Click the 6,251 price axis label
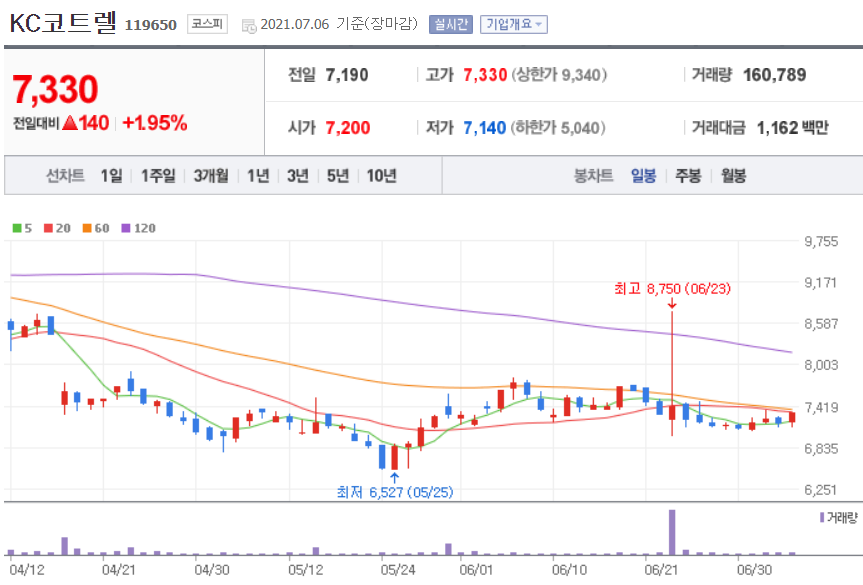Screen dimensions: 863x585 [x=821, y=489]
